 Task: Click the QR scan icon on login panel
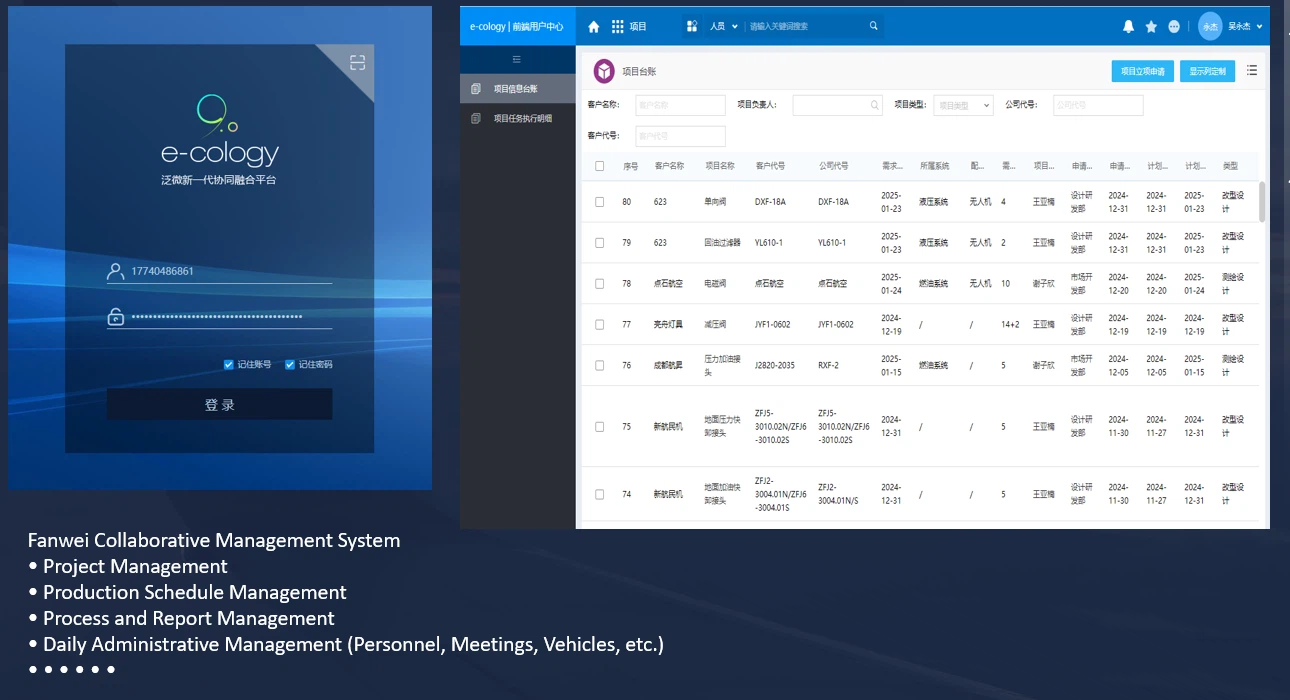point(358,63)
